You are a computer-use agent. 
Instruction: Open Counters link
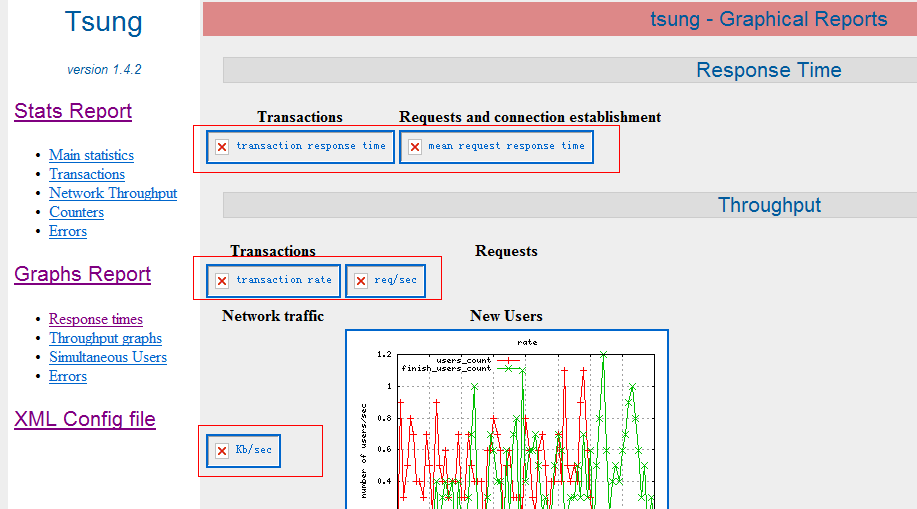[x=76, y=212]
